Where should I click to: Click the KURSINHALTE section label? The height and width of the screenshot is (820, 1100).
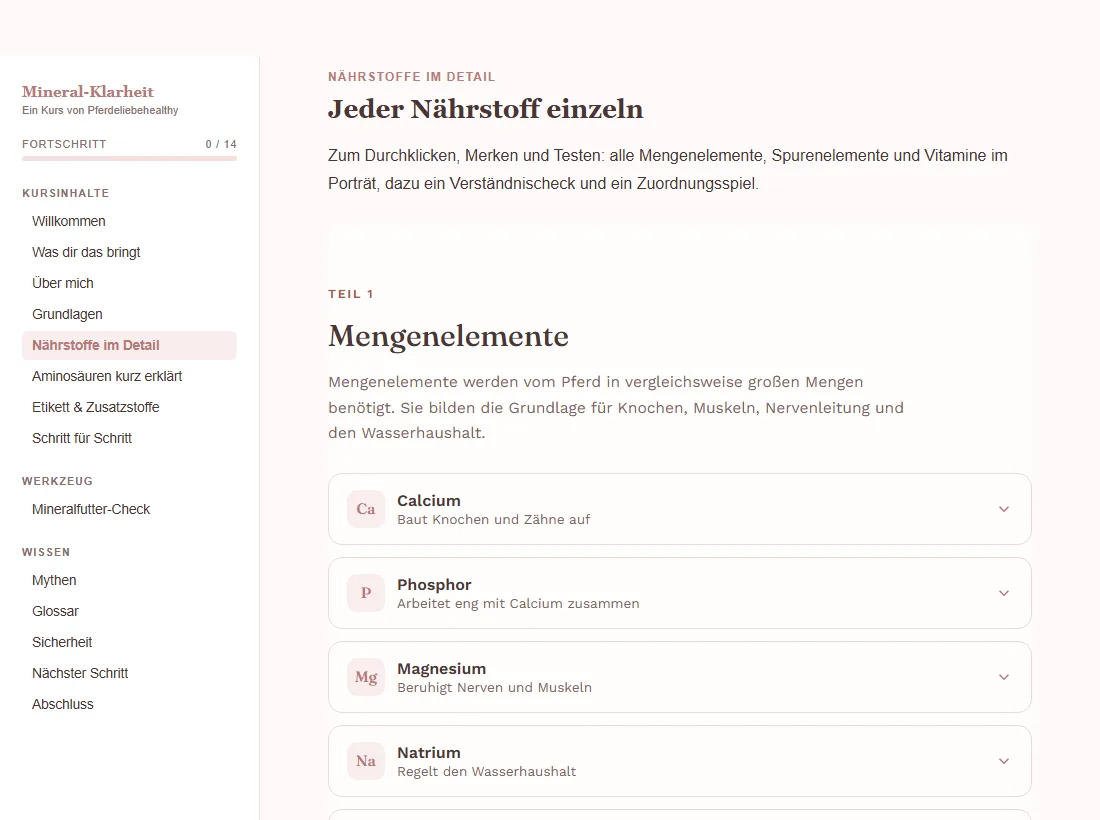(x=65, y=193)
